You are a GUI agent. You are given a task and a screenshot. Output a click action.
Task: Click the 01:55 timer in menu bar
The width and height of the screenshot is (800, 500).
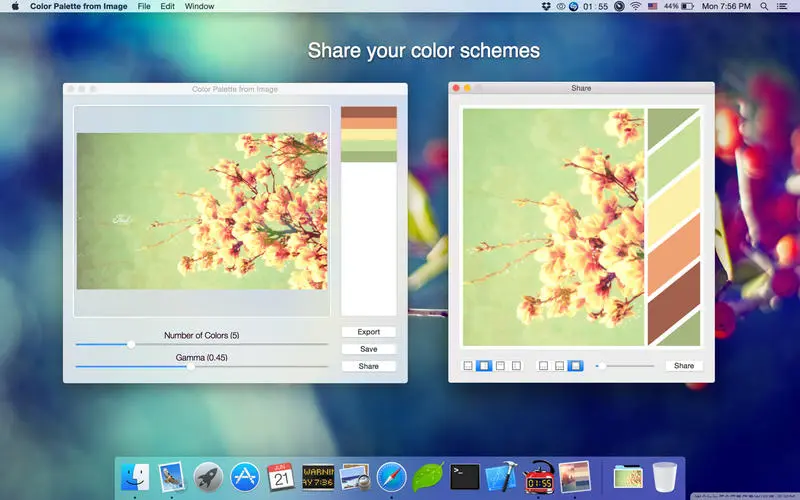point(595,6)
